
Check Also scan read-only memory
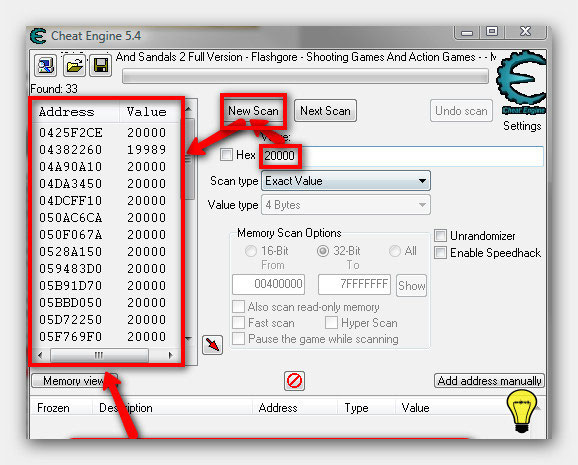point(238,306)
